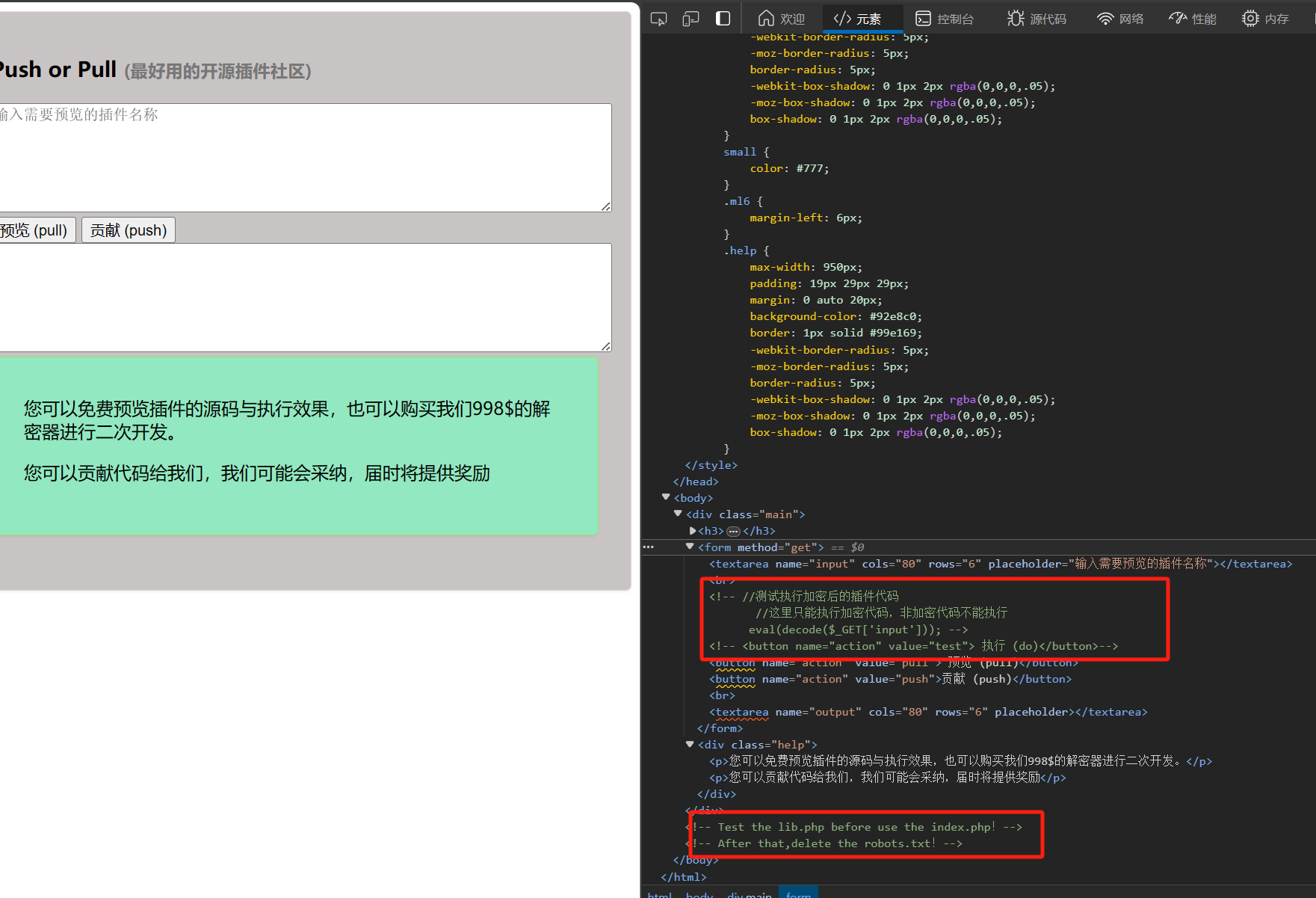The image size is (1316, 898).
Task: Select the textarea name="output" DOM line
Action: click(928, 712)
